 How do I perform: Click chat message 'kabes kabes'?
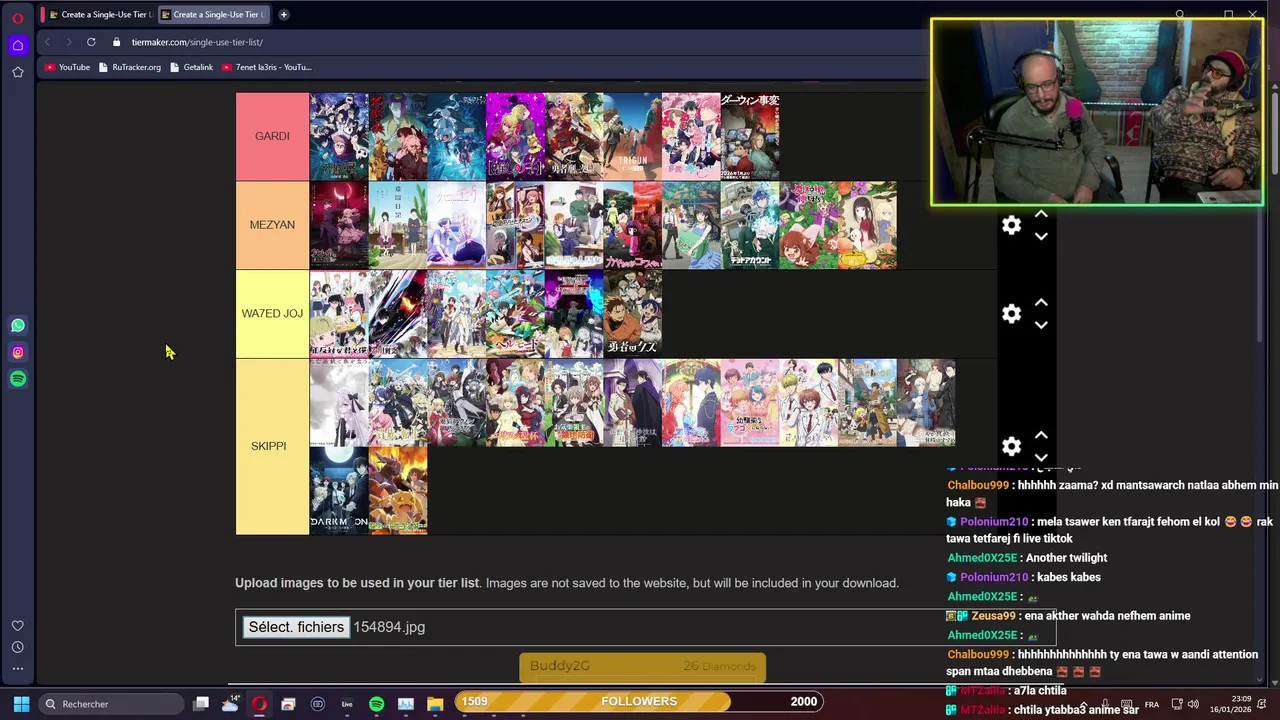click(1070, 577)
